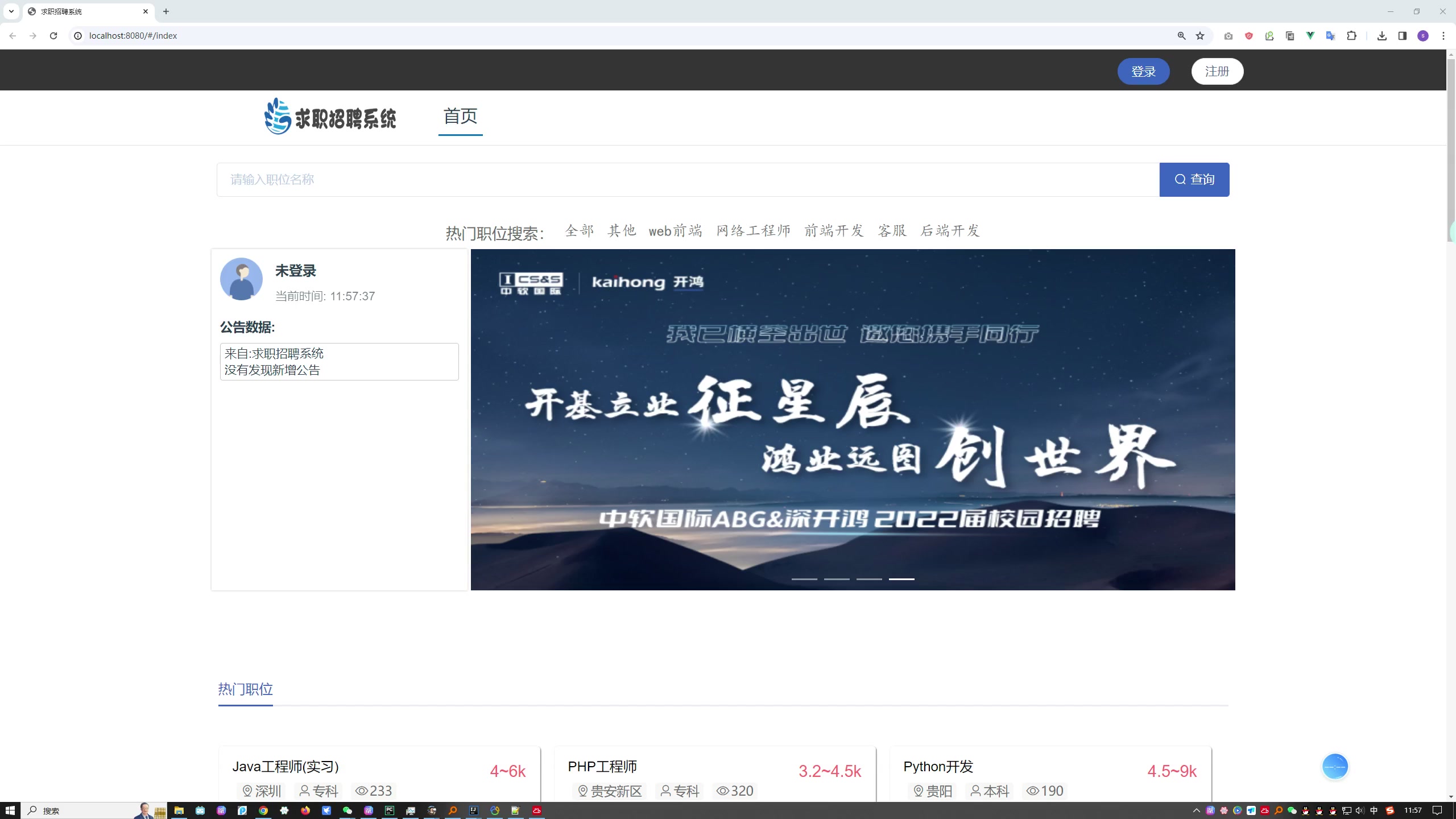Click the 没有发现新增公告 announcement text
This screenshot has width=1456, height=819.
pyautogui.click(x=272, y=370)
